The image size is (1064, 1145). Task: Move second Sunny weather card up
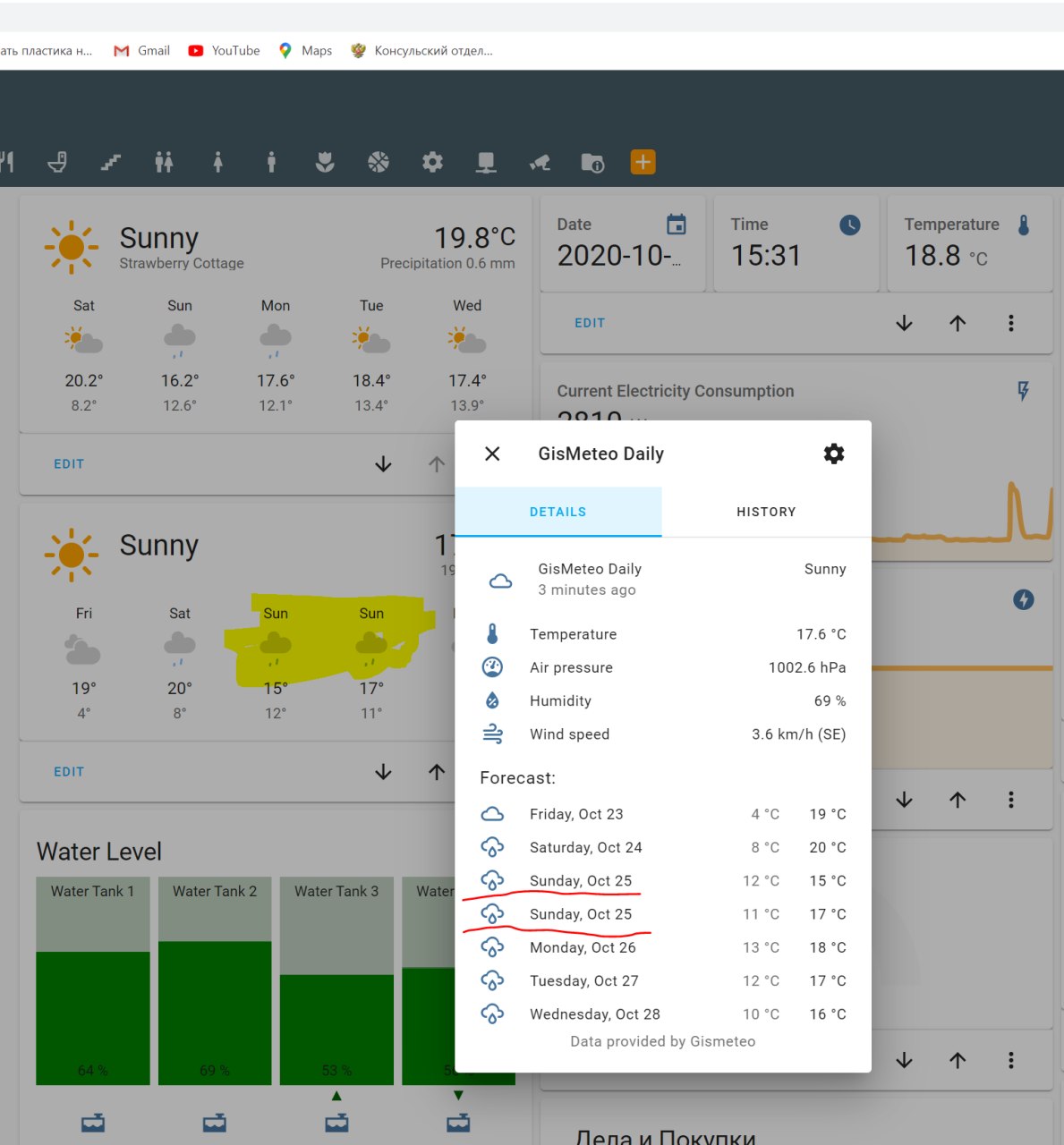[437, 772]
